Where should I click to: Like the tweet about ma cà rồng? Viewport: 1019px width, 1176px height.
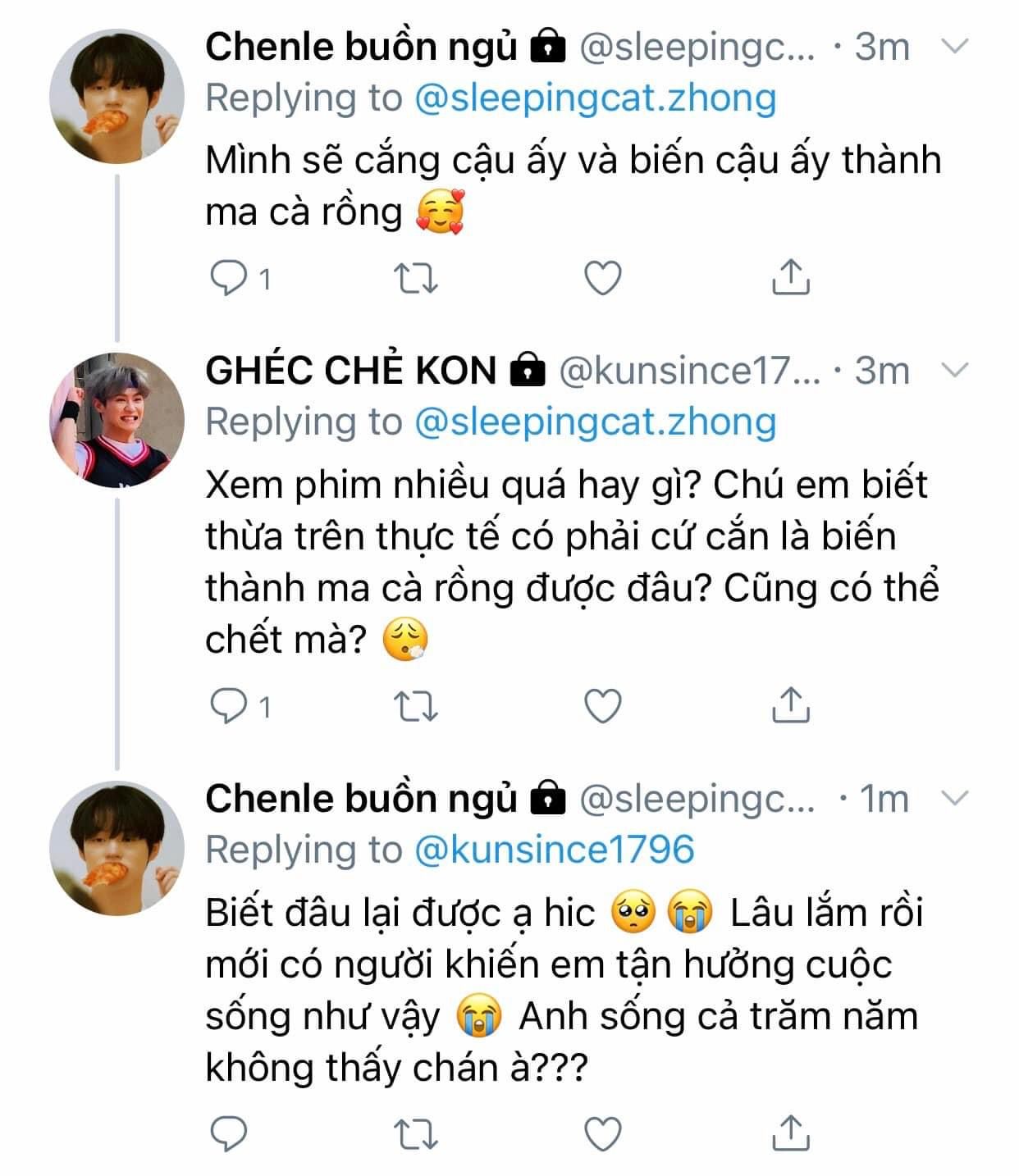602,278
